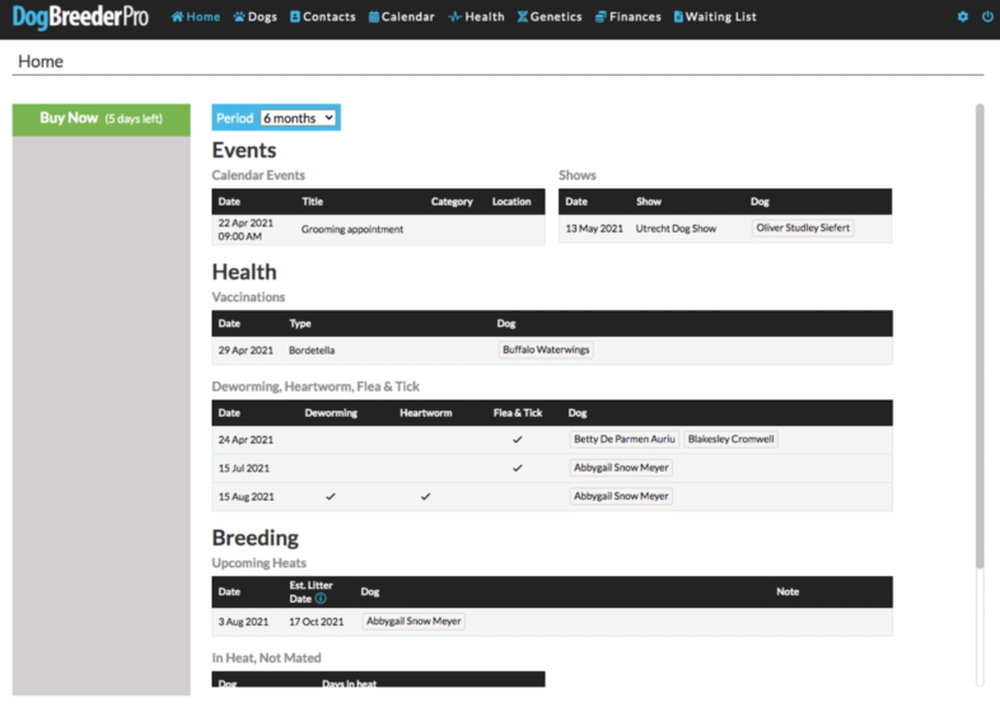Screen dimensions: 1000x704
Task: Click the page vertical scrollbar
Action: (x=980, y=336)
